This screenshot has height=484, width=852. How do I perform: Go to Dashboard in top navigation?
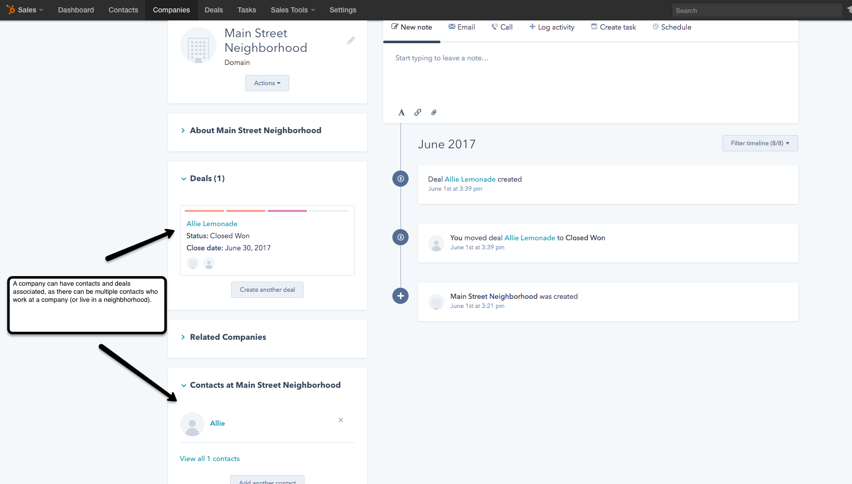click(76, 10)
